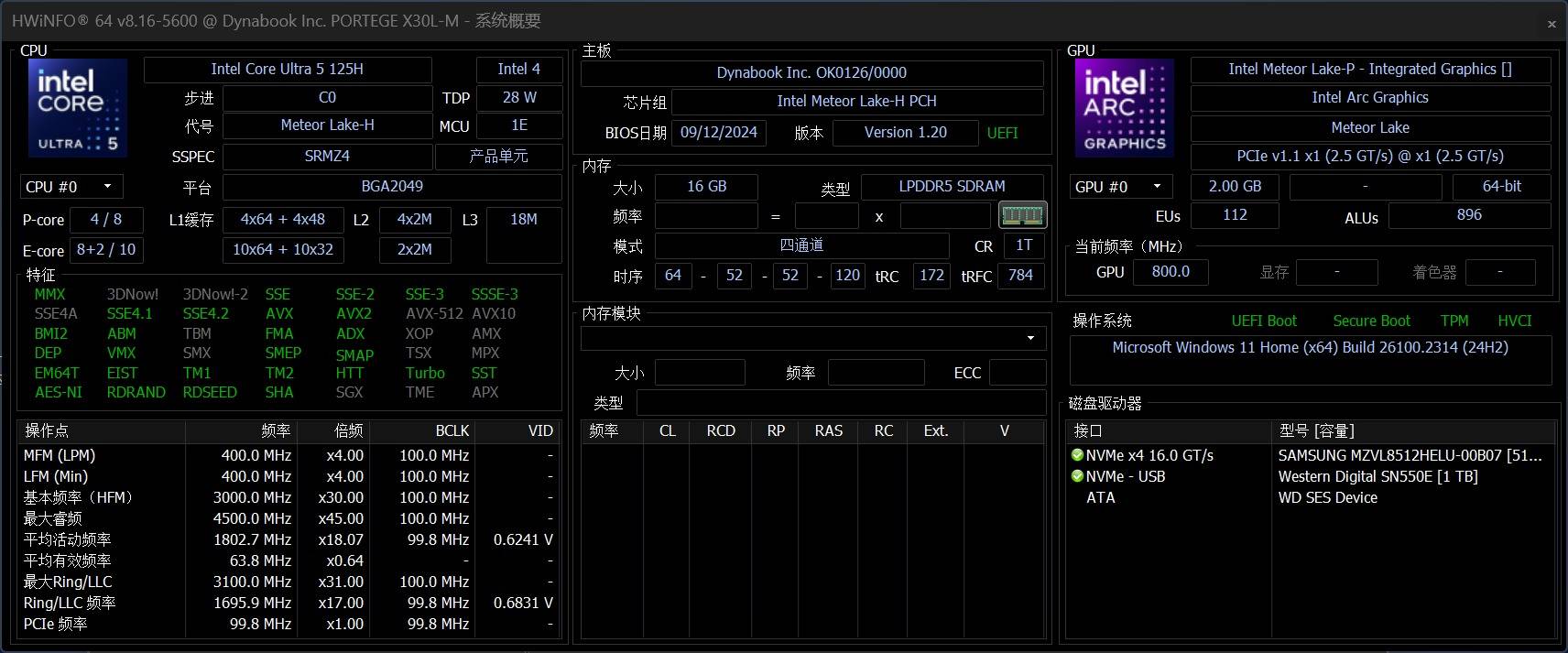Expand the GPU #0 selector dropdown
The width and height of the screenshot is (1568, 653).
click(1121, 187)
